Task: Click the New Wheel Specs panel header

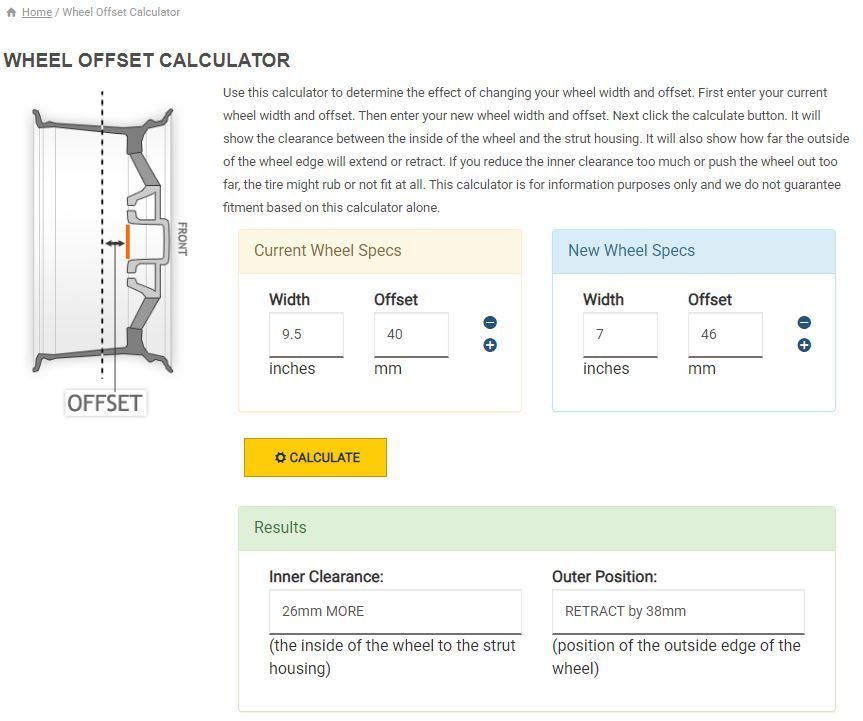Action: tap(693, 251)
